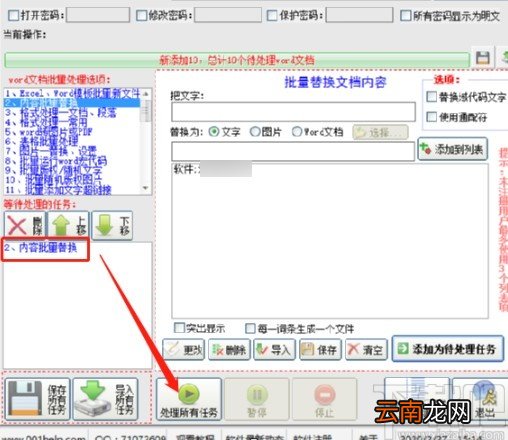Start processing with 处理所有任务 play button

coord(189,399)
